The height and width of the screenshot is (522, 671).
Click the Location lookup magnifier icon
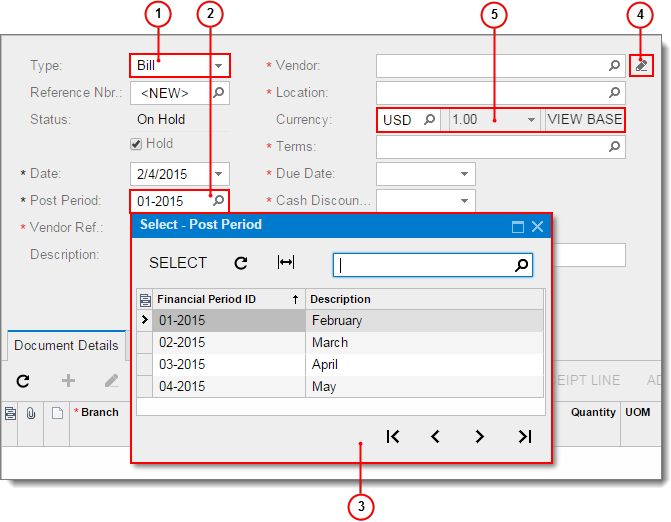click(x=615, y=92)
